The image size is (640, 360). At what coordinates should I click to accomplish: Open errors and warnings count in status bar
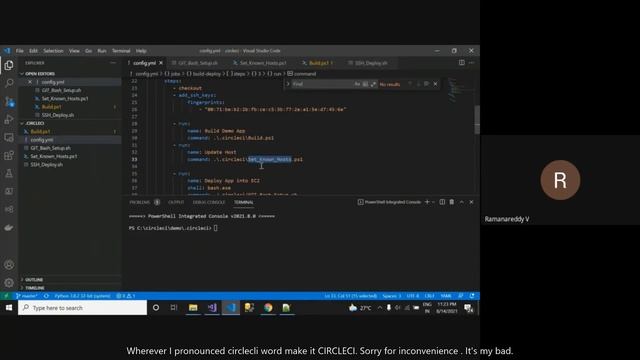(x=126, y=296)
